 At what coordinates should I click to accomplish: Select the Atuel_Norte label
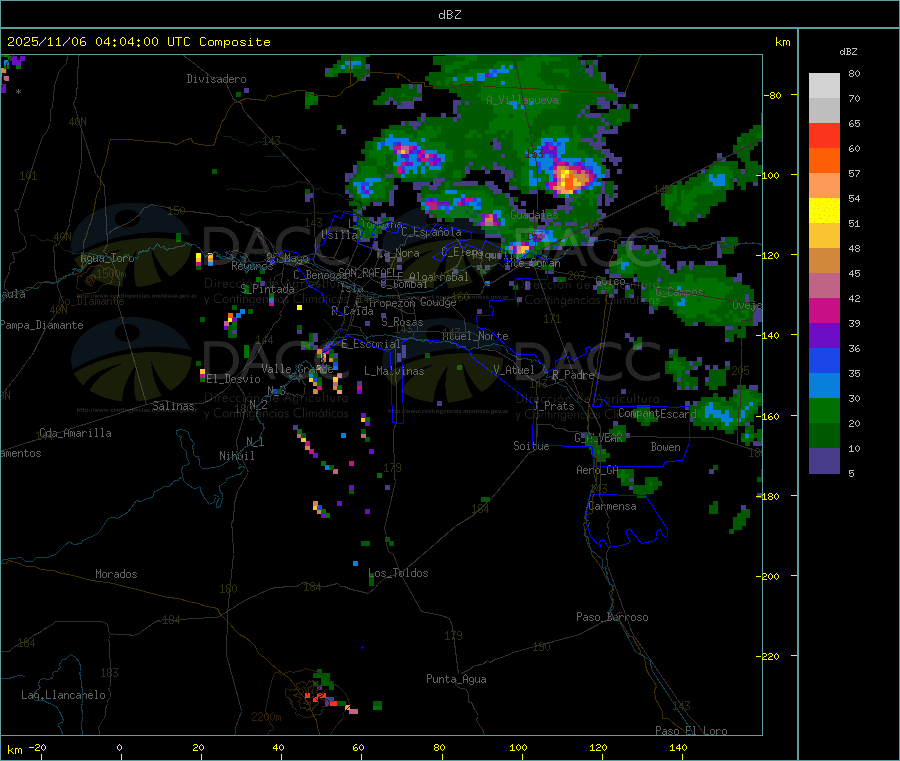click(x=475, y=336)
